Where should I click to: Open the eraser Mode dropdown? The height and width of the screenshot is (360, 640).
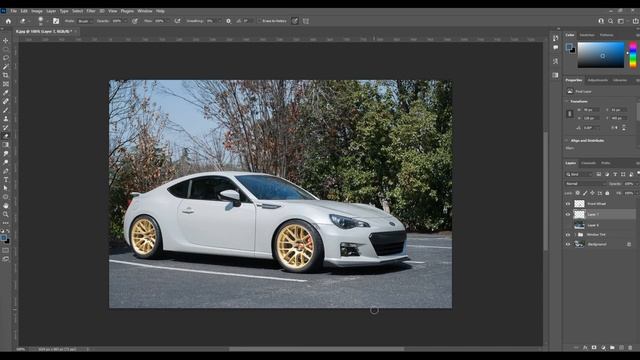[85, 21]
